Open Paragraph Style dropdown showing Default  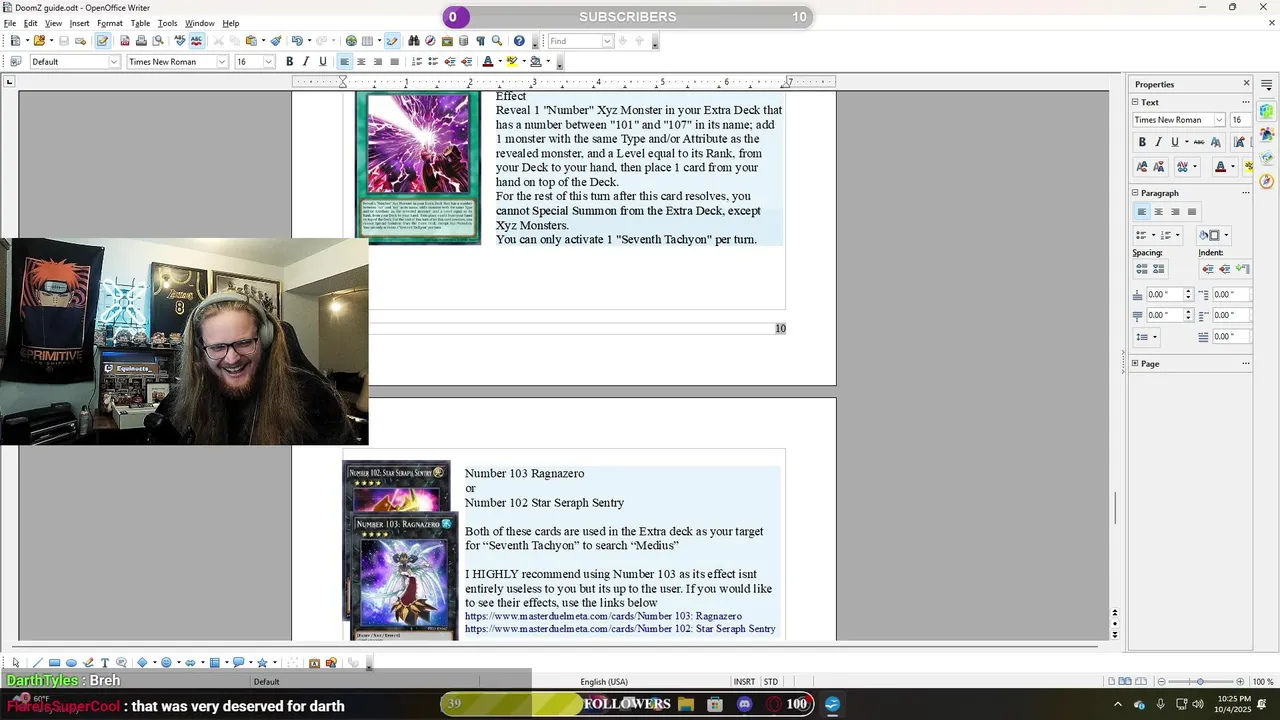(x=114, y=62)
